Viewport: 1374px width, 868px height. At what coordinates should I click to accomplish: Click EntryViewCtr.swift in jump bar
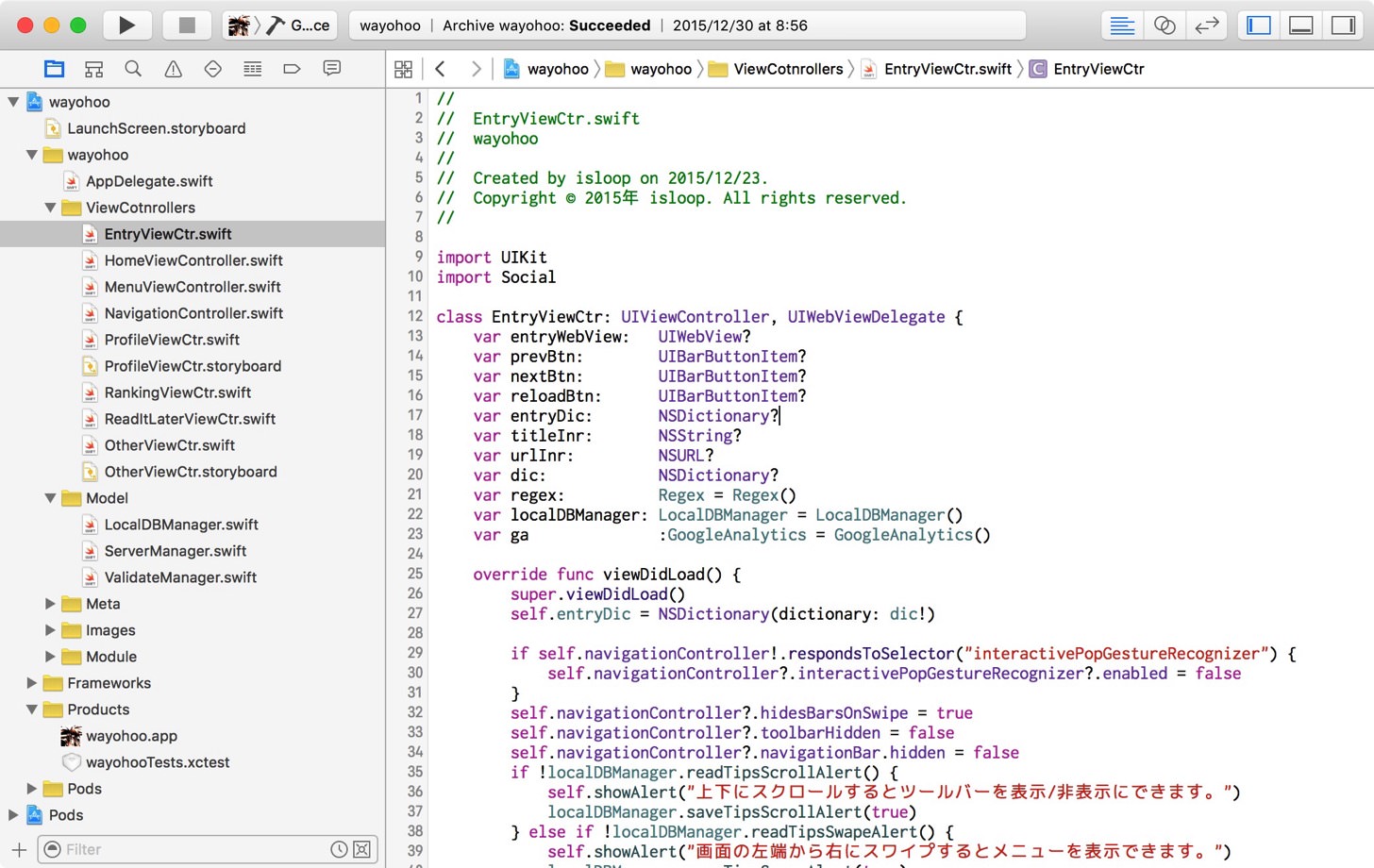pos(936,69)
